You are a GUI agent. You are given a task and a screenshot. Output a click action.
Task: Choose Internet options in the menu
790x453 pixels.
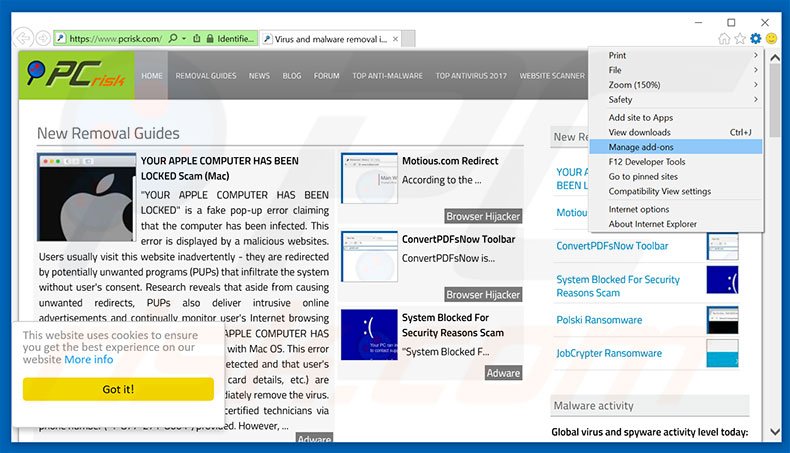639,209
